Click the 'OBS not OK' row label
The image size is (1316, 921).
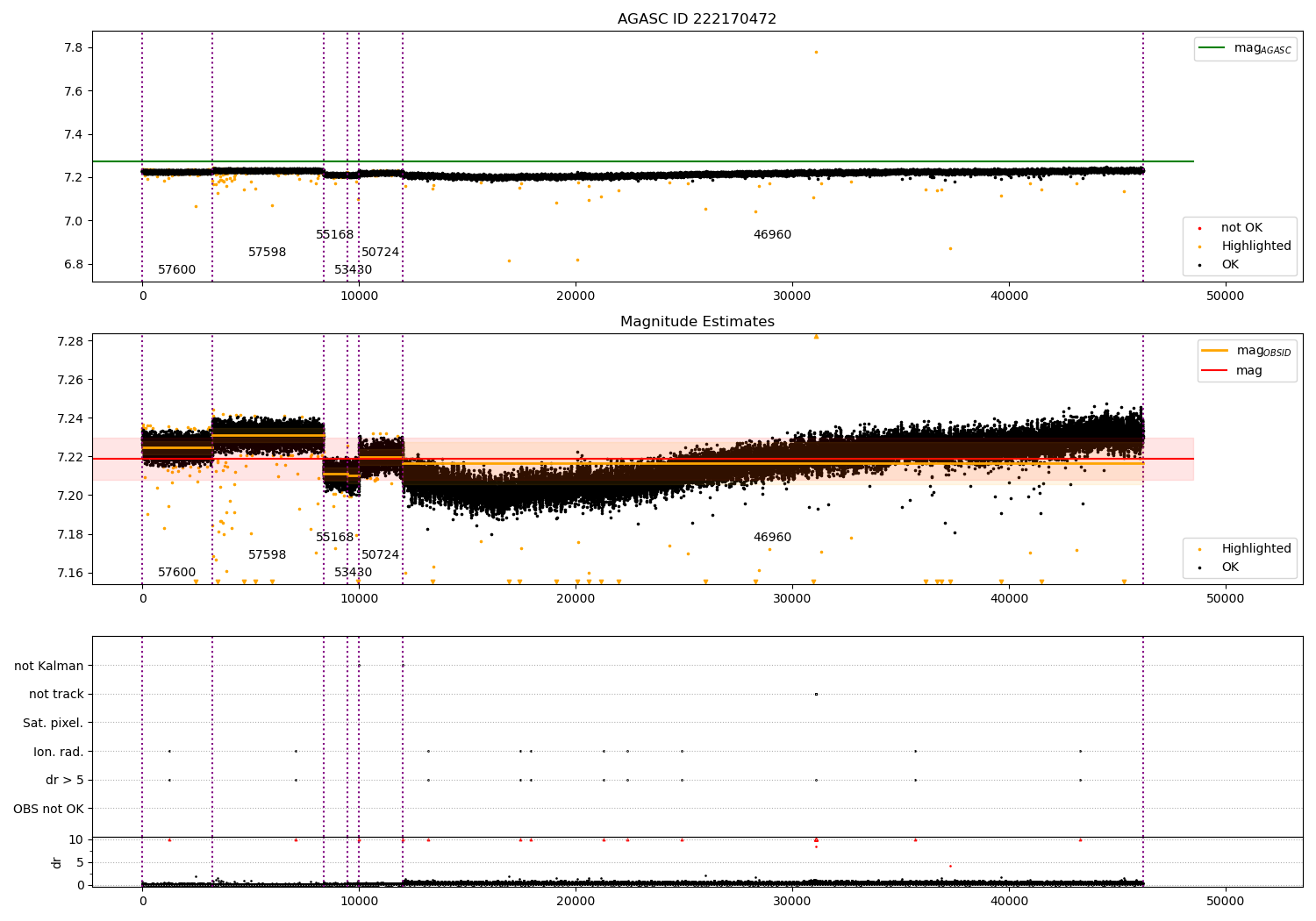point(49,810)
